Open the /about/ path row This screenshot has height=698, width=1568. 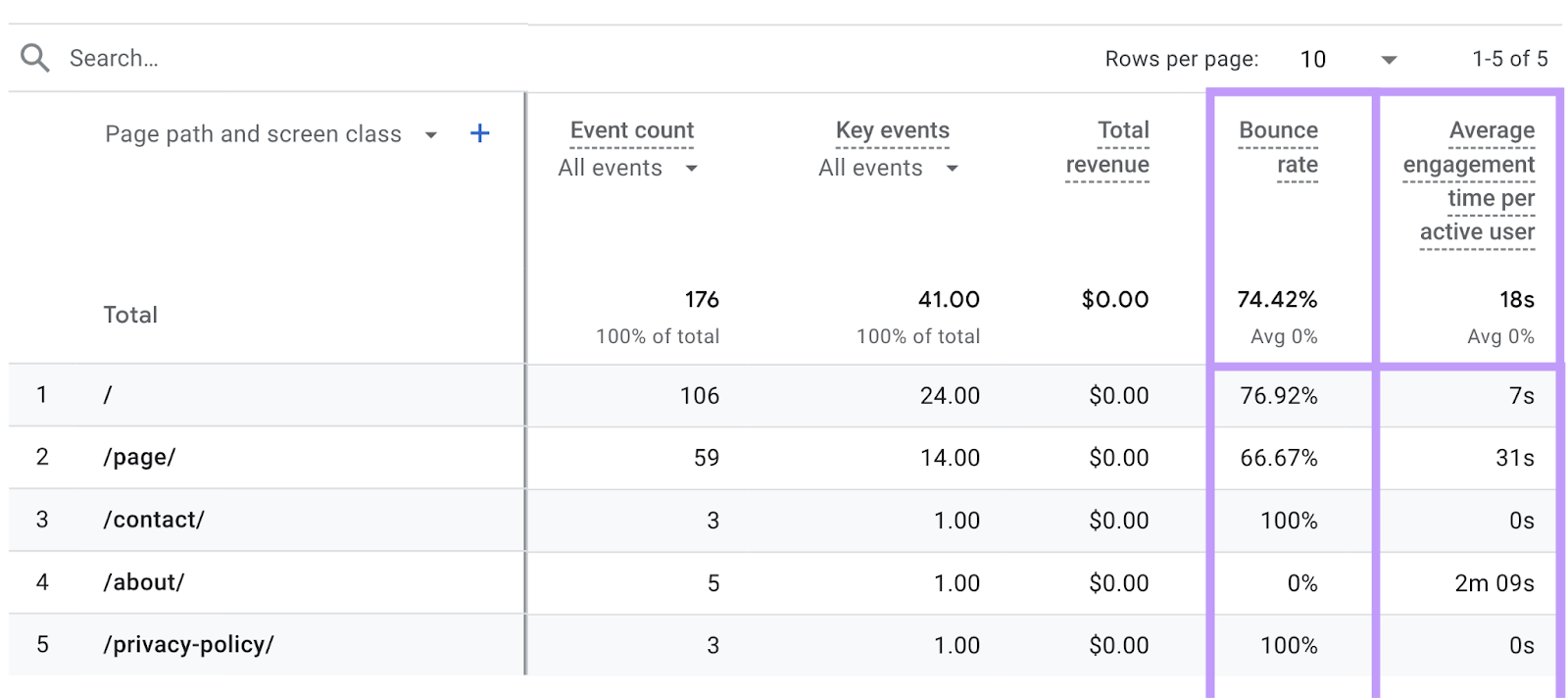(144, 582)
